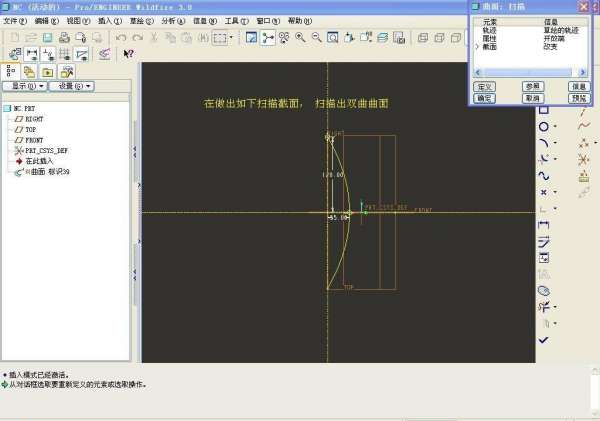Click the 确定 button in sweep dialog
The image size is (600, 421).
pyautogui.click(x=484, y=98)
